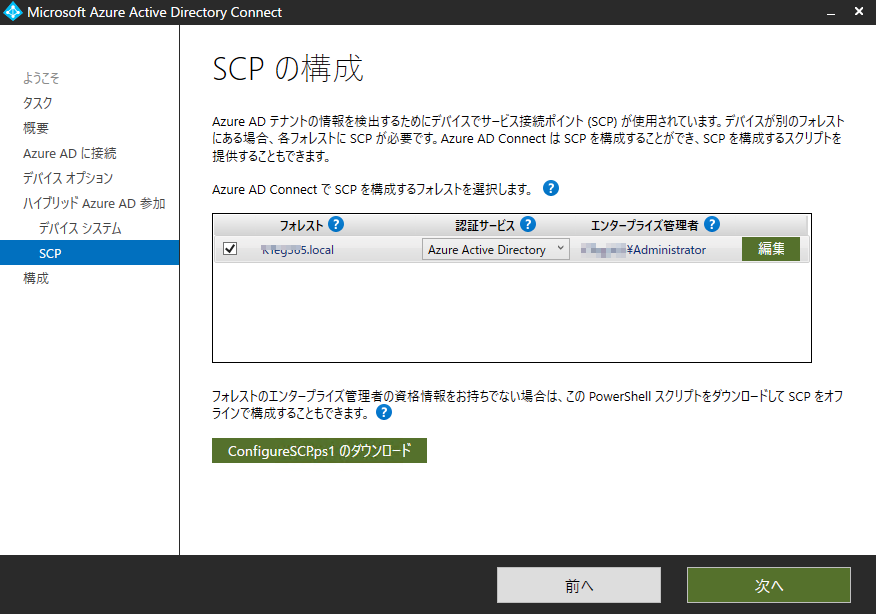The height and width of the screenshot is (614, 876).
Task: Minimize the Azure AD Connect window
Action: pos(831,12)
